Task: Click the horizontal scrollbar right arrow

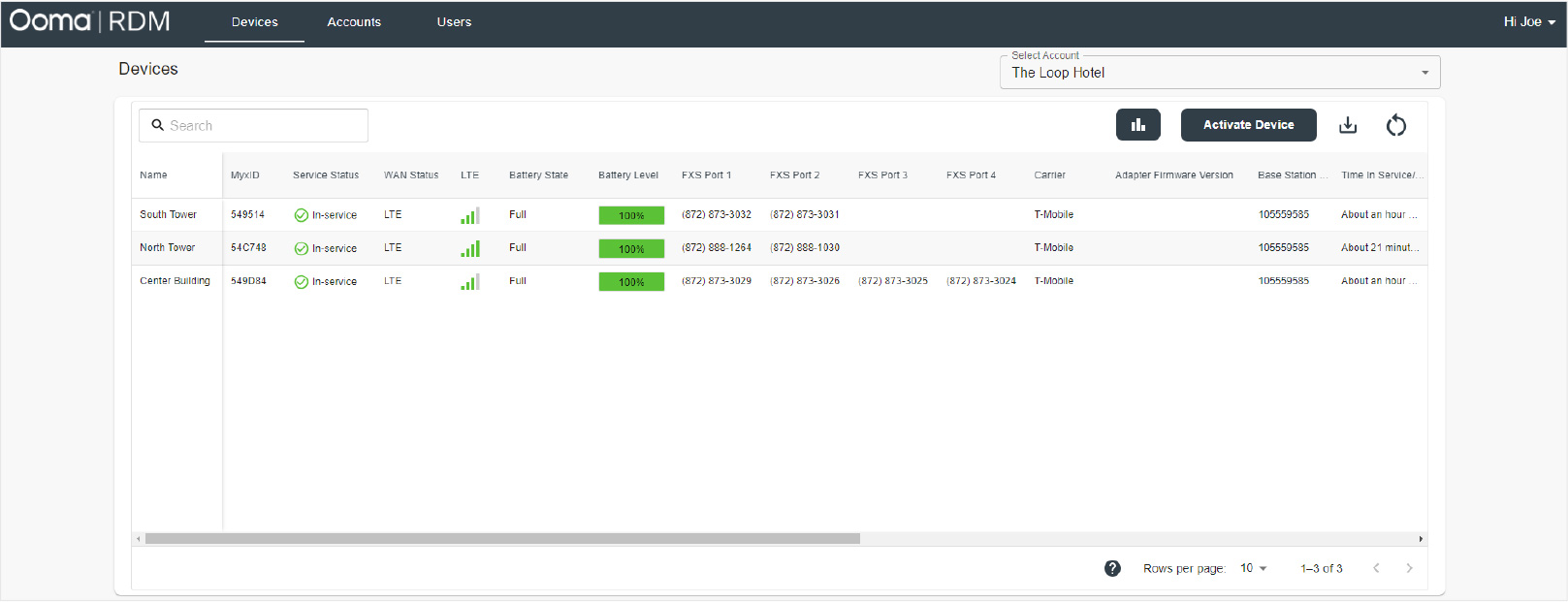Action: pos(1421,539)
